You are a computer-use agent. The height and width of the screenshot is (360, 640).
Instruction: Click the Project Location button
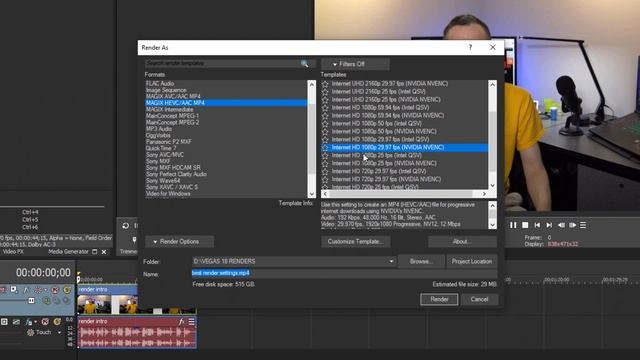coord(471,261)
